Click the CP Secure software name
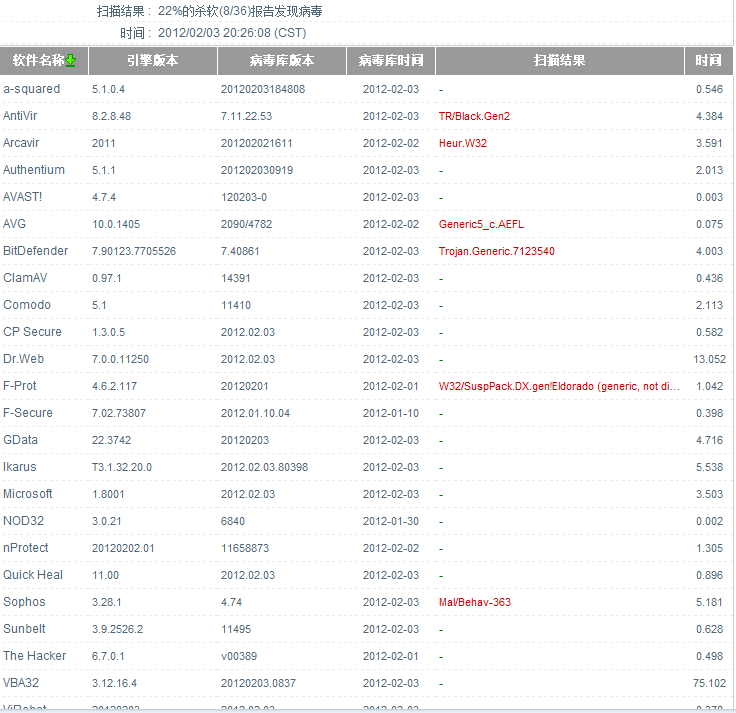Viewport: 736px width, 713px height. (32, 332)
